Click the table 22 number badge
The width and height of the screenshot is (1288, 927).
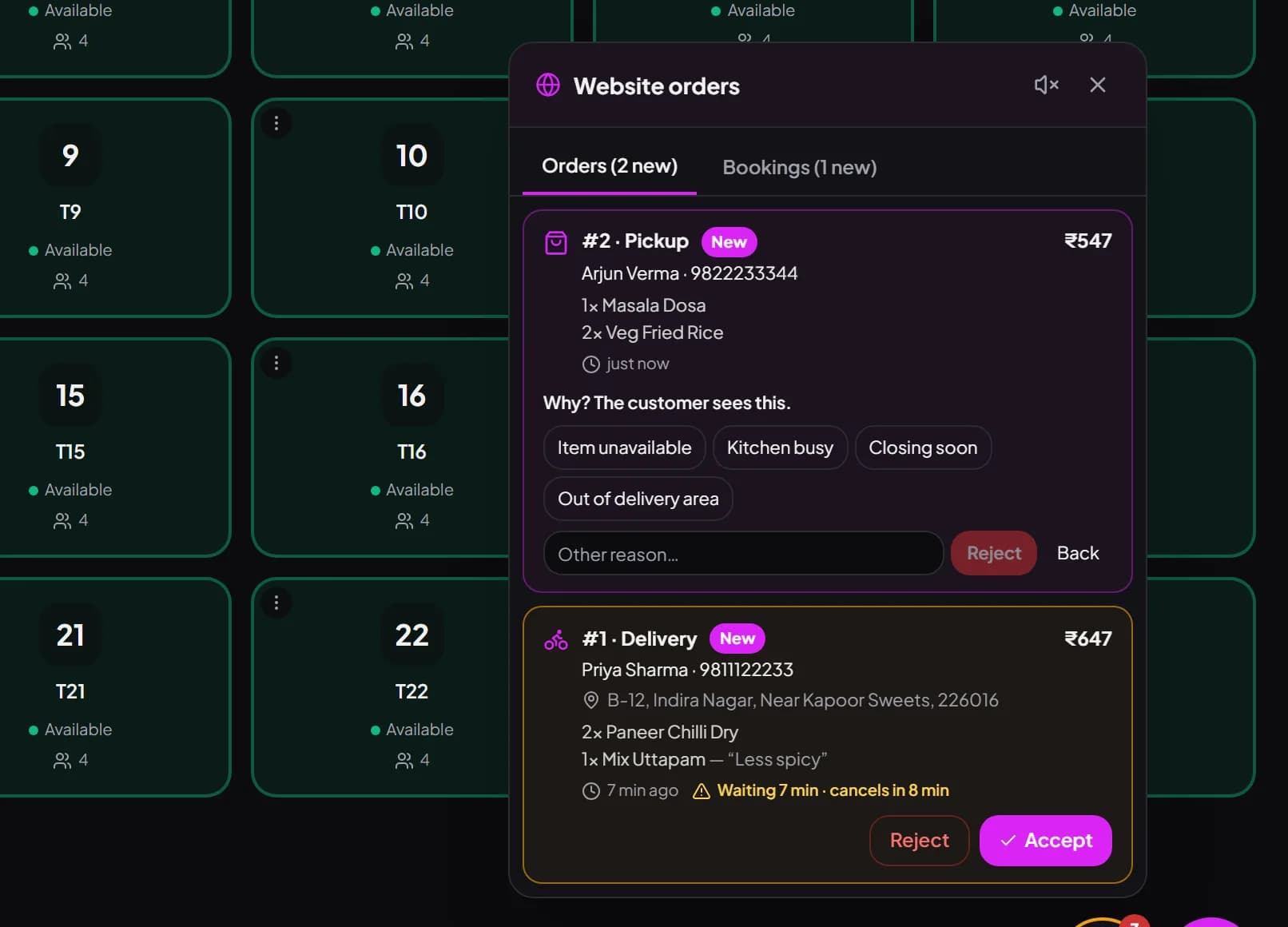411,635
